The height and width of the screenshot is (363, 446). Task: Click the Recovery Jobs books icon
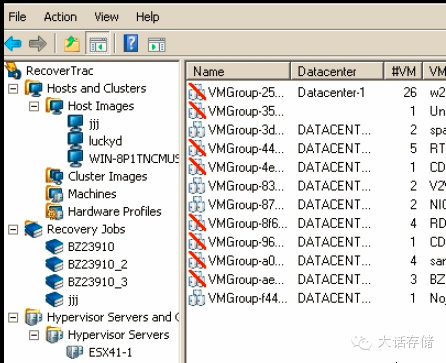click(x=34, y=229)
